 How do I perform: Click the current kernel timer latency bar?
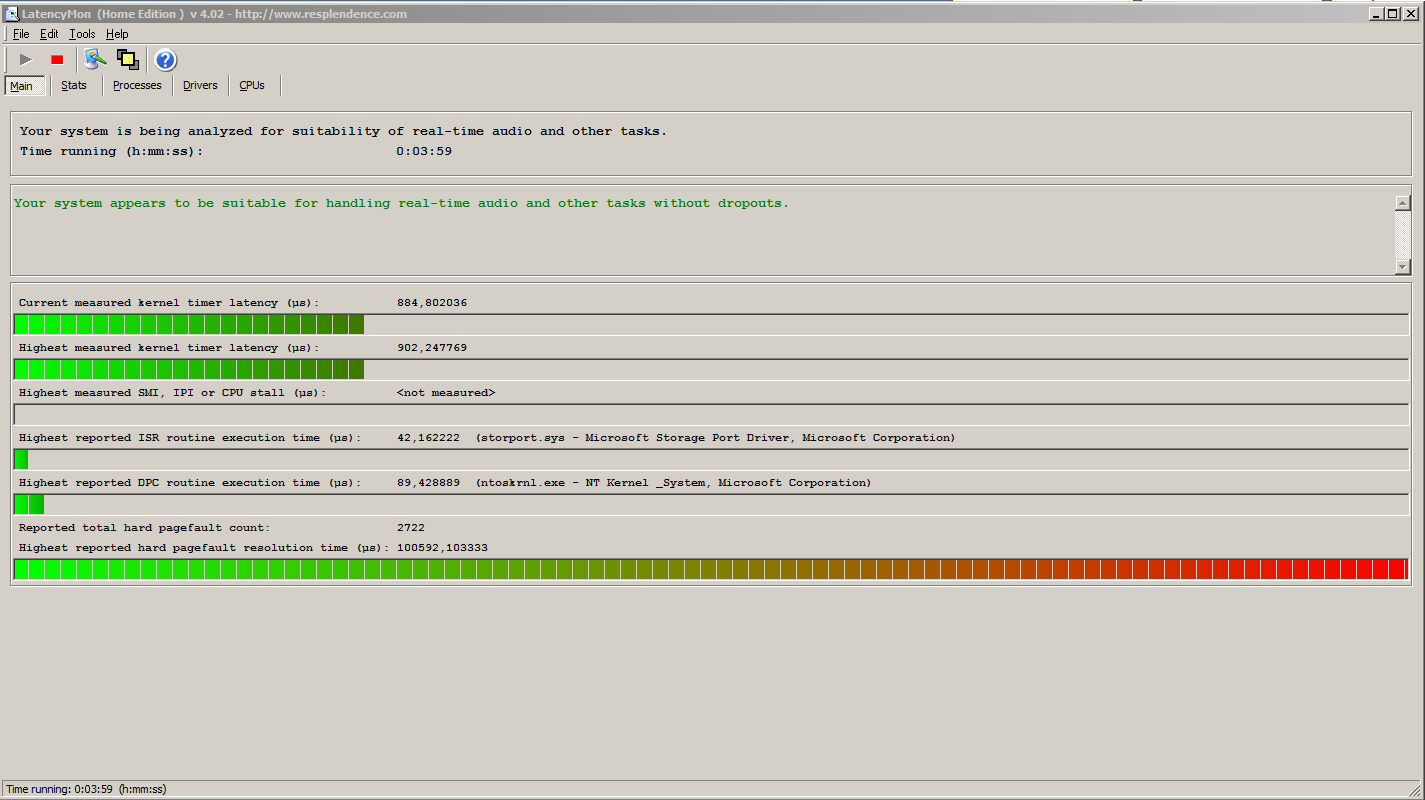click(x=711, y=324)
